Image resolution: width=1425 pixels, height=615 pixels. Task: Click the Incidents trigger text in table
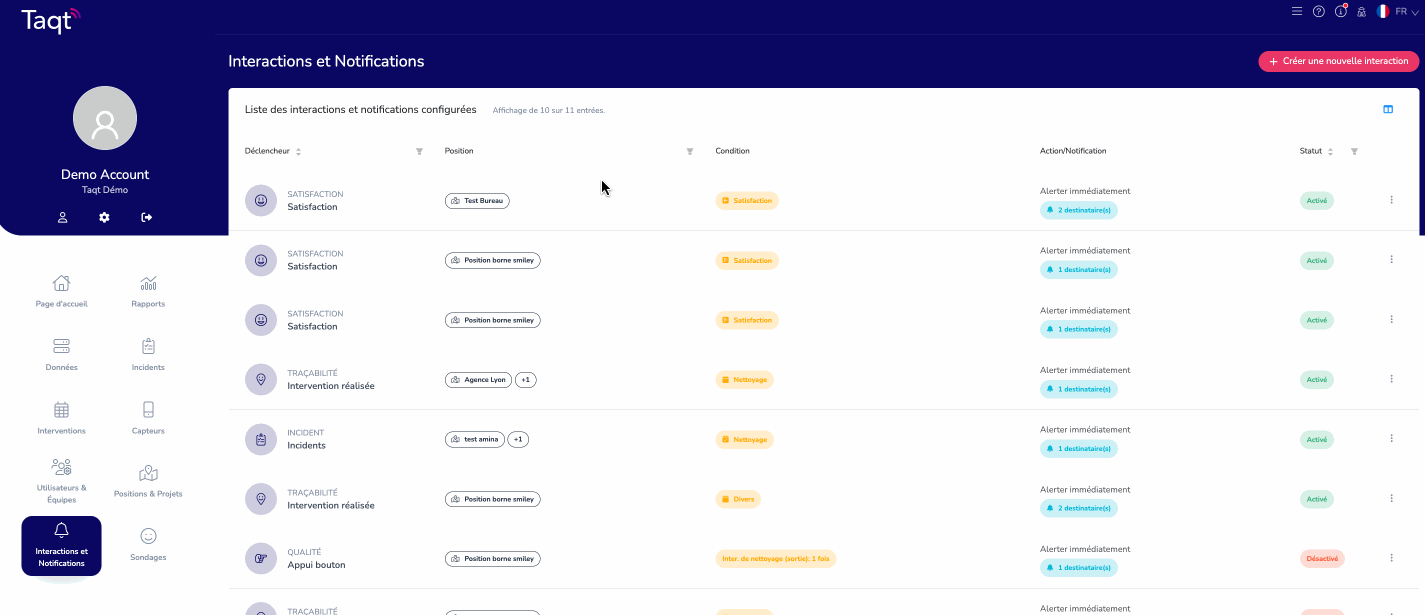coord(306,446)
